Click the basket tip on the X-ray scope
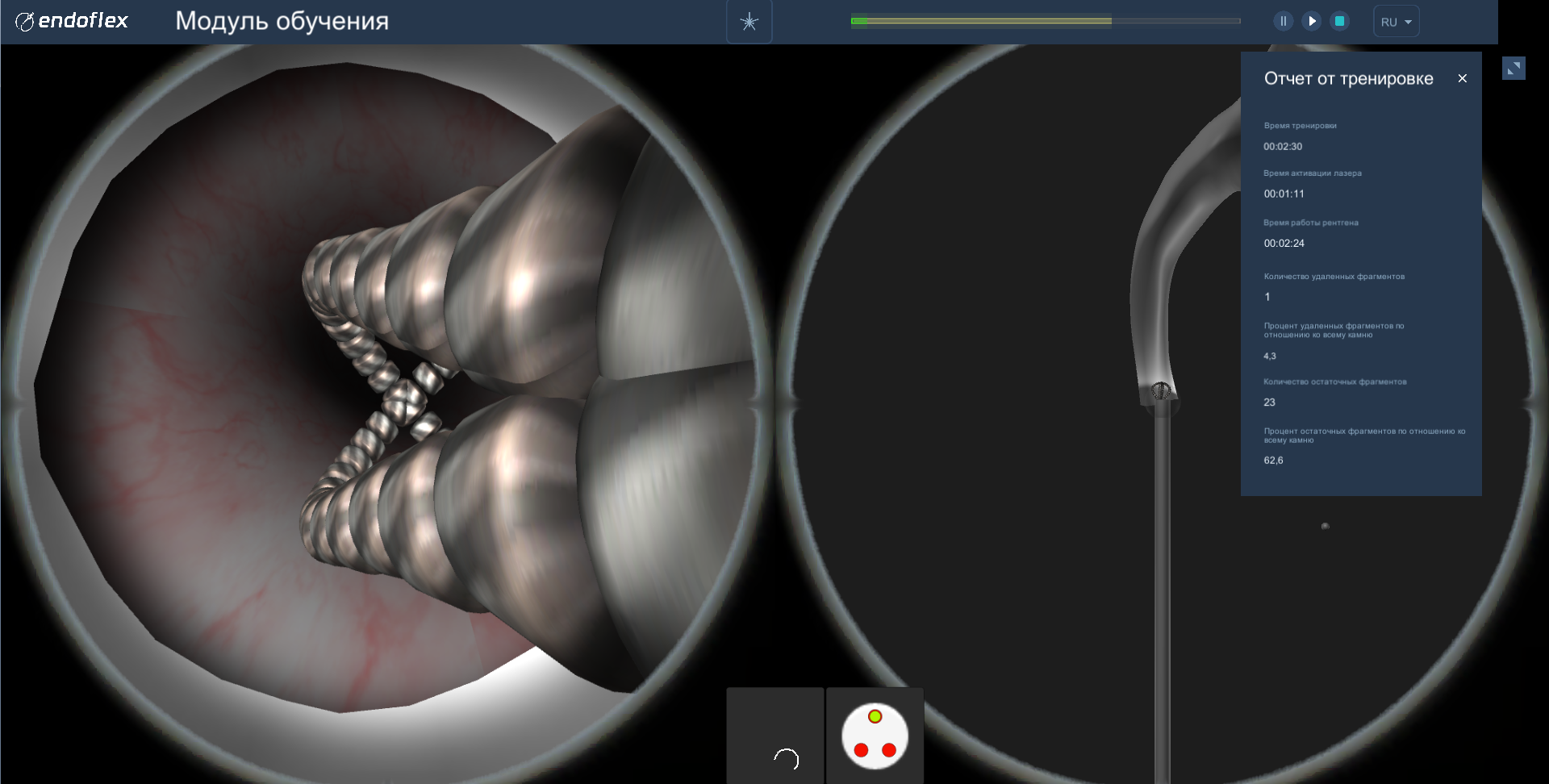The image size is (1549, 784). tap(1160, 391)
